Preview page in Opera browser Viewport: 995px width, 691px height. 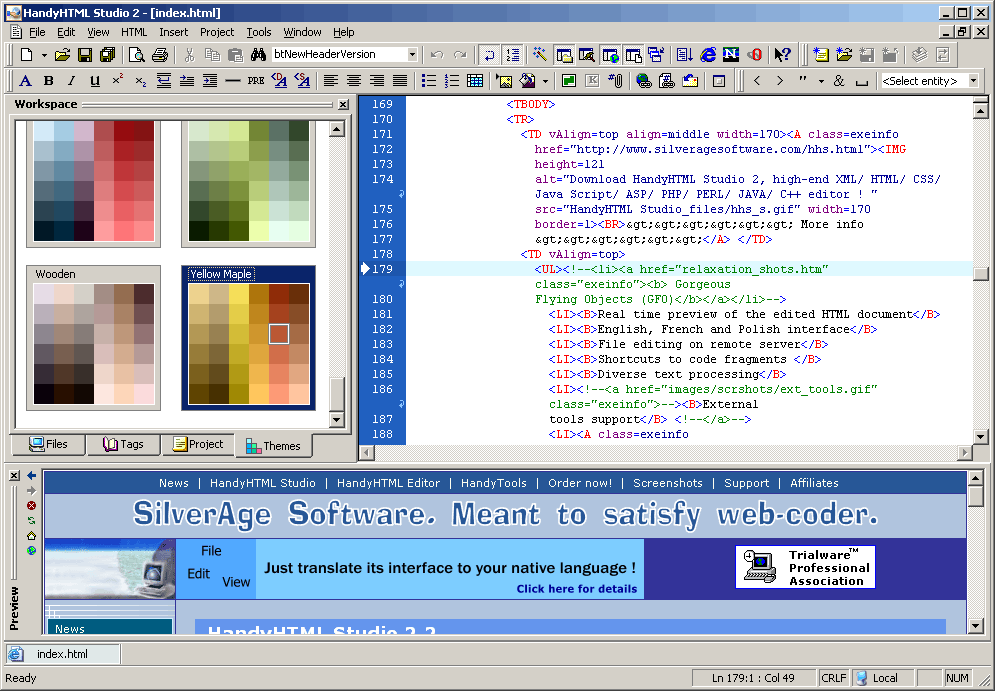pyautogui.click(x=754, y=55)
